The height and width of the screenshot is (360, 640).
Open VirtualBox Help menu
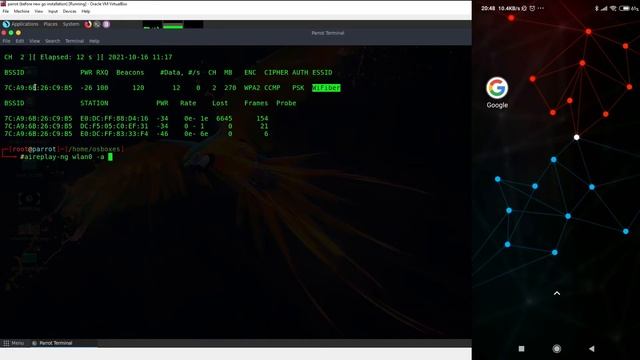point(86,11)
